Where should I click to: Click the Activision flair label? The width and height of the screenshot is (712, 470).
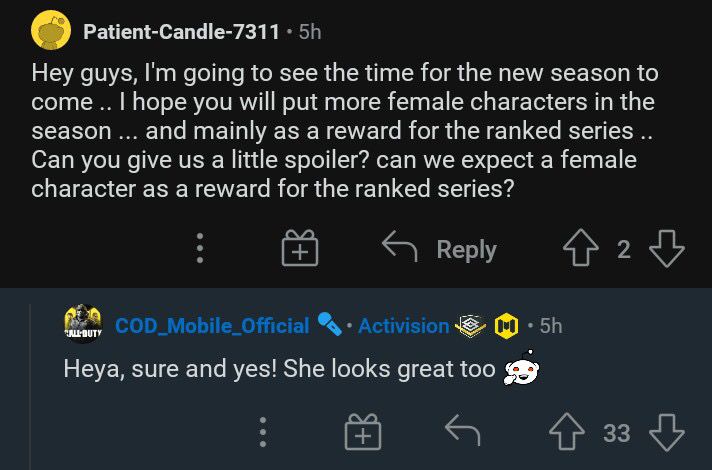click(404, 326)
